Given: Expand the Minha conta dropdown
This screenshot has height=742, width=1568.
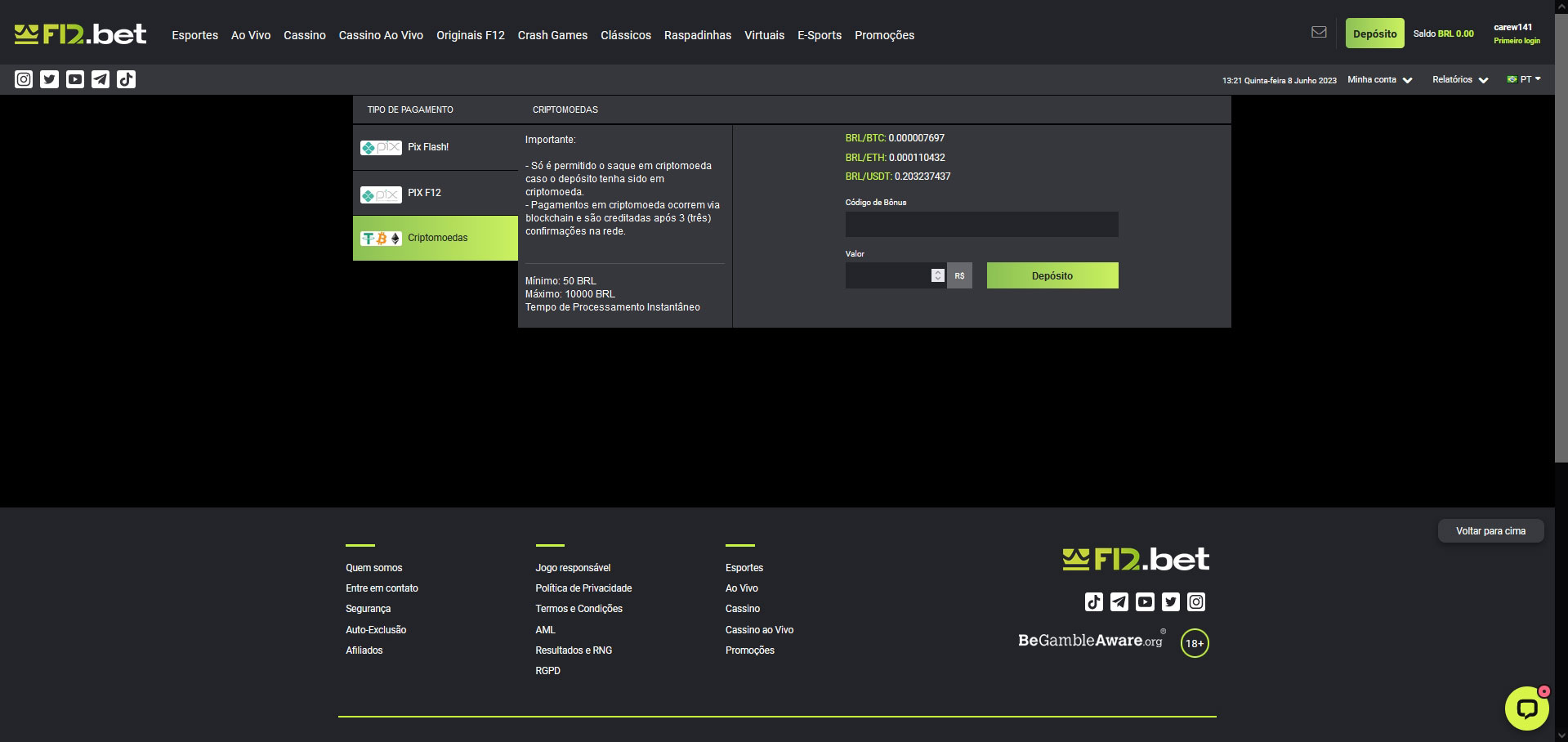Looking at the screenshot, I should (1380, 80).
